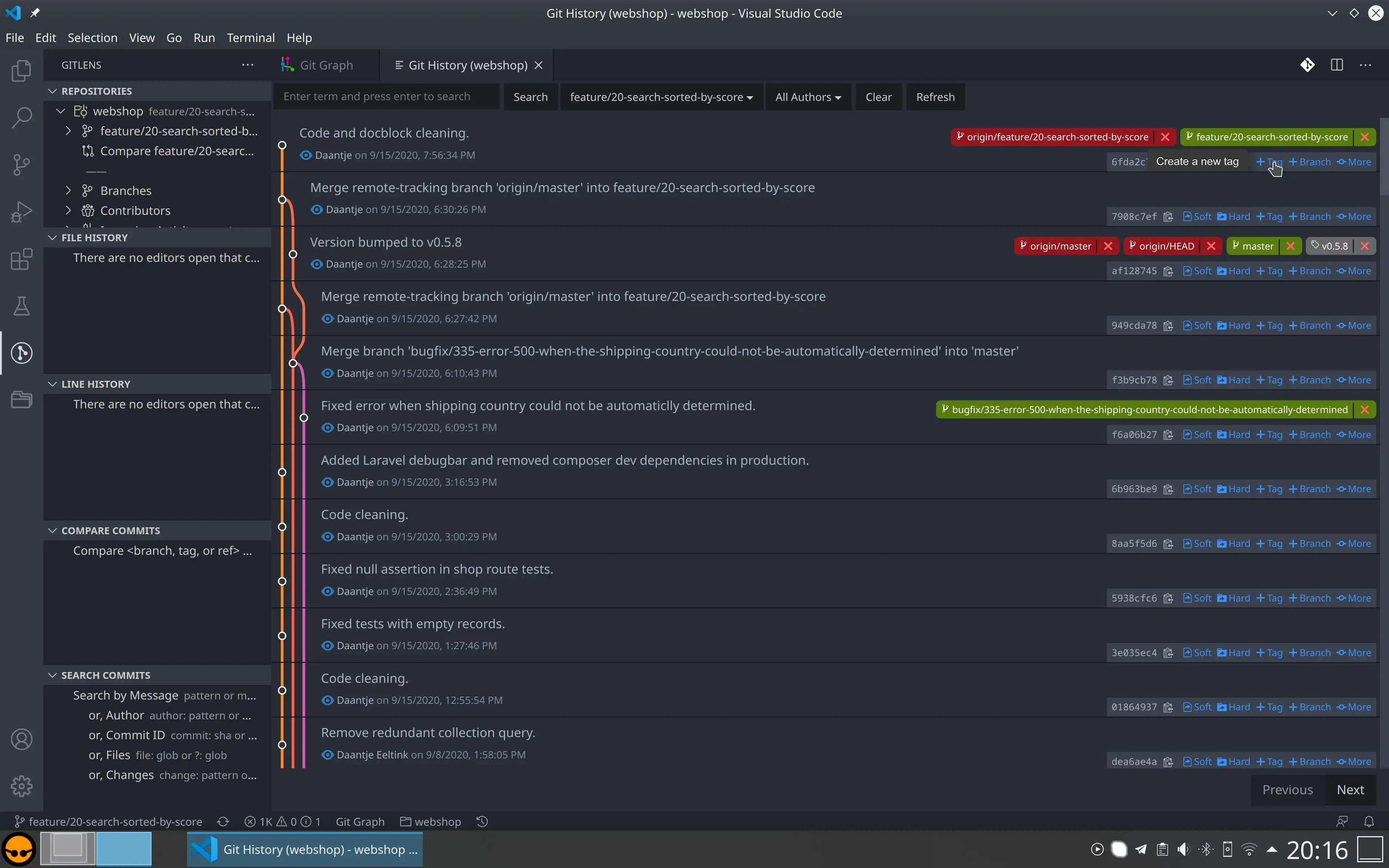This screenshot has width=1389, height=868.
Task: Open the Project Manager folder icon
Action: click(21, 400)
